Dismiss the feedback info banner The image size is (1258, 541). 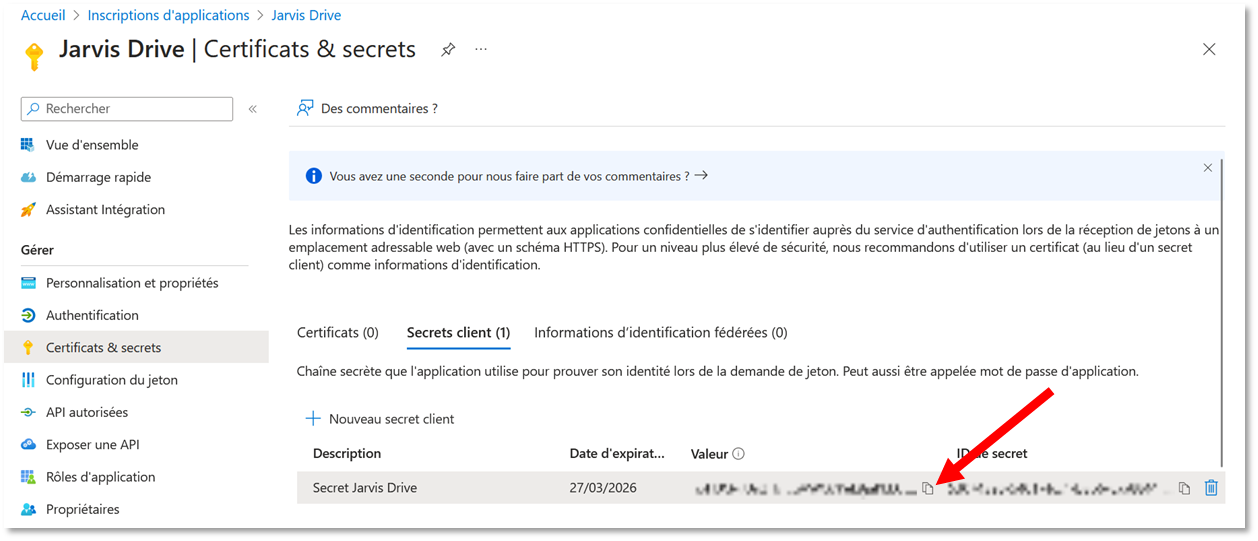point(1207,168)
